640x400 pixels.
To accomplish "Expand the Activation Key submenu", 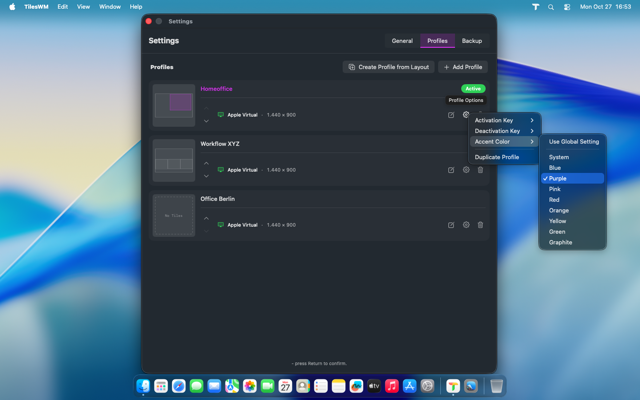I will pyautogui.click(x=504, y=120).
